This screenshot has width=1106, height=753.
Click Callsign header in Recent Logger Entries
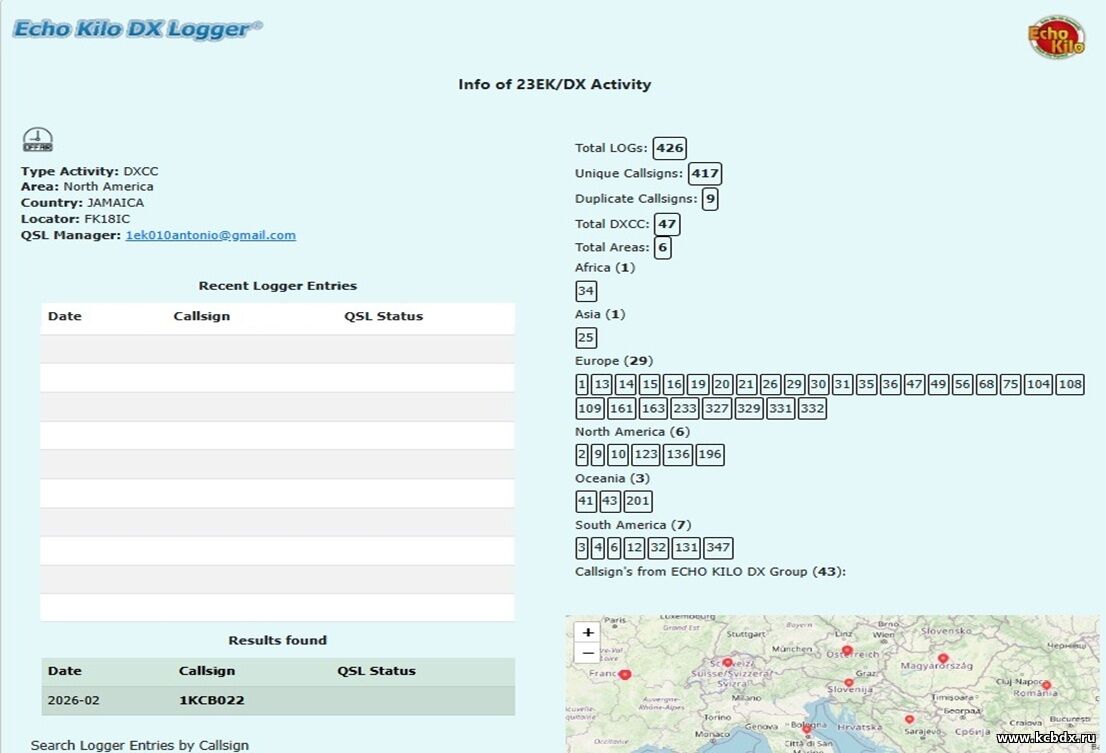coord(201,316)
